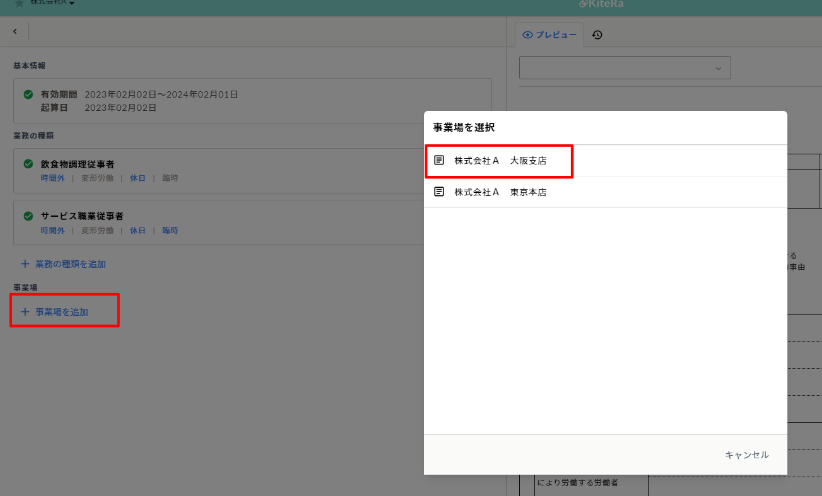Open the history clock icon tab
The image size is (822, 496).
(597, 35)
